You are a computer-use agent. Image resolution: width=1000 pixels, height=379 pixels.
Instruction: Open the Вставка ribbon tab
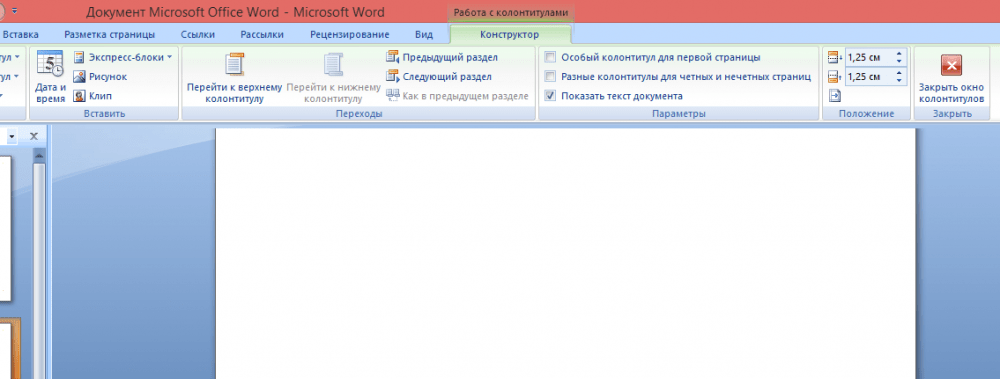click(x=20, y=34)
